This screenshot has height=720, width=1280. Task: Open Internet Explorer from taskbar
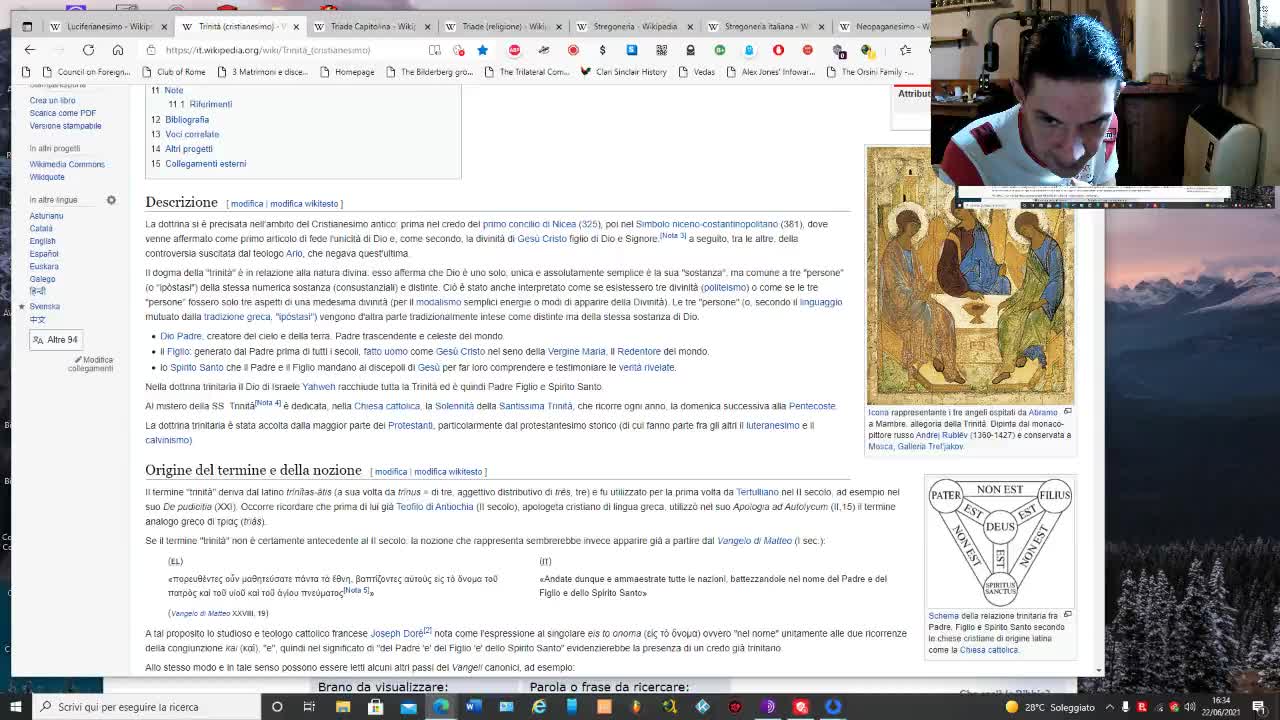[539, 706]
